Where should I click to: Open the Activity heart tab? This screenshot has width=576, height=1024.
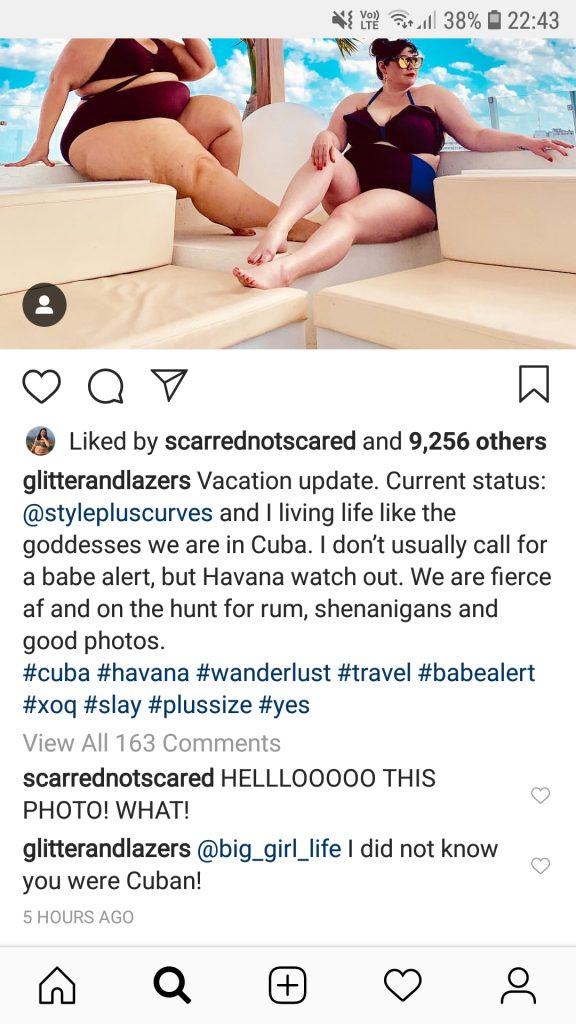tap(403, 985)
